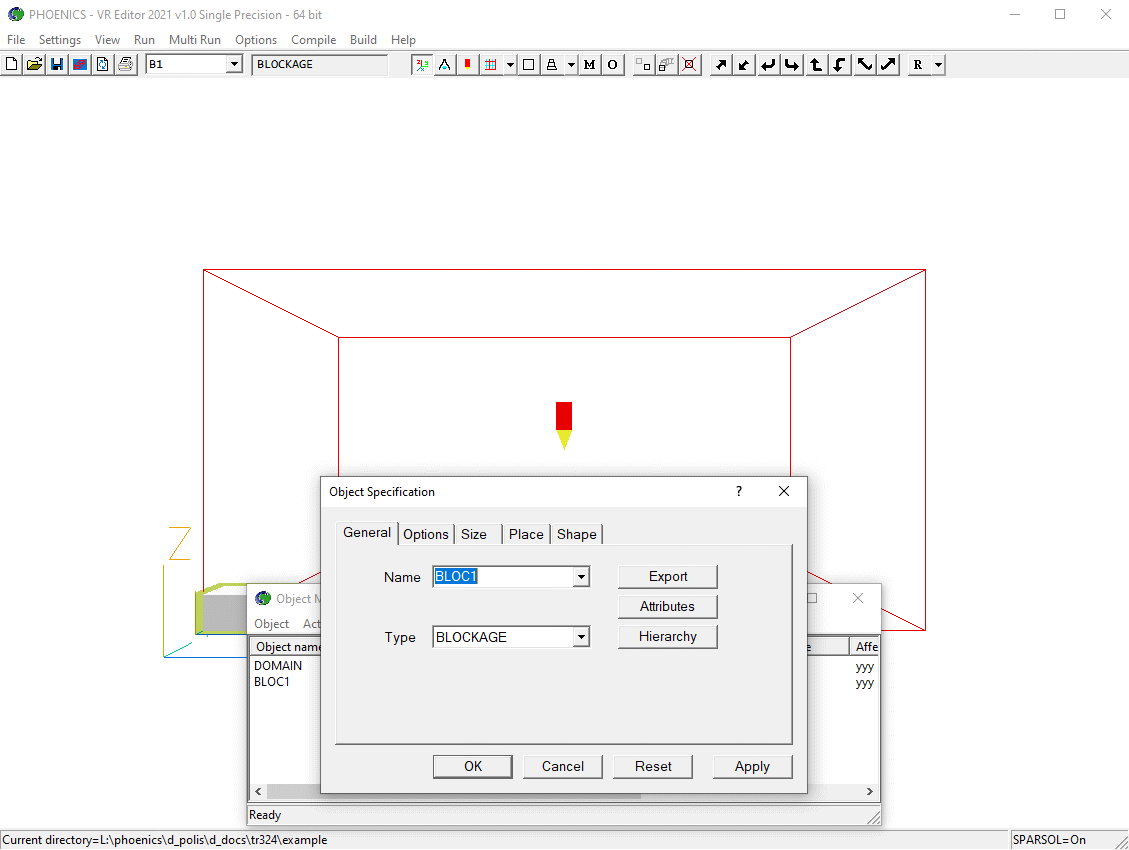1129x850 pixels.
Task: Expand the B1 object selector dropdown
Action: point(234,65)
